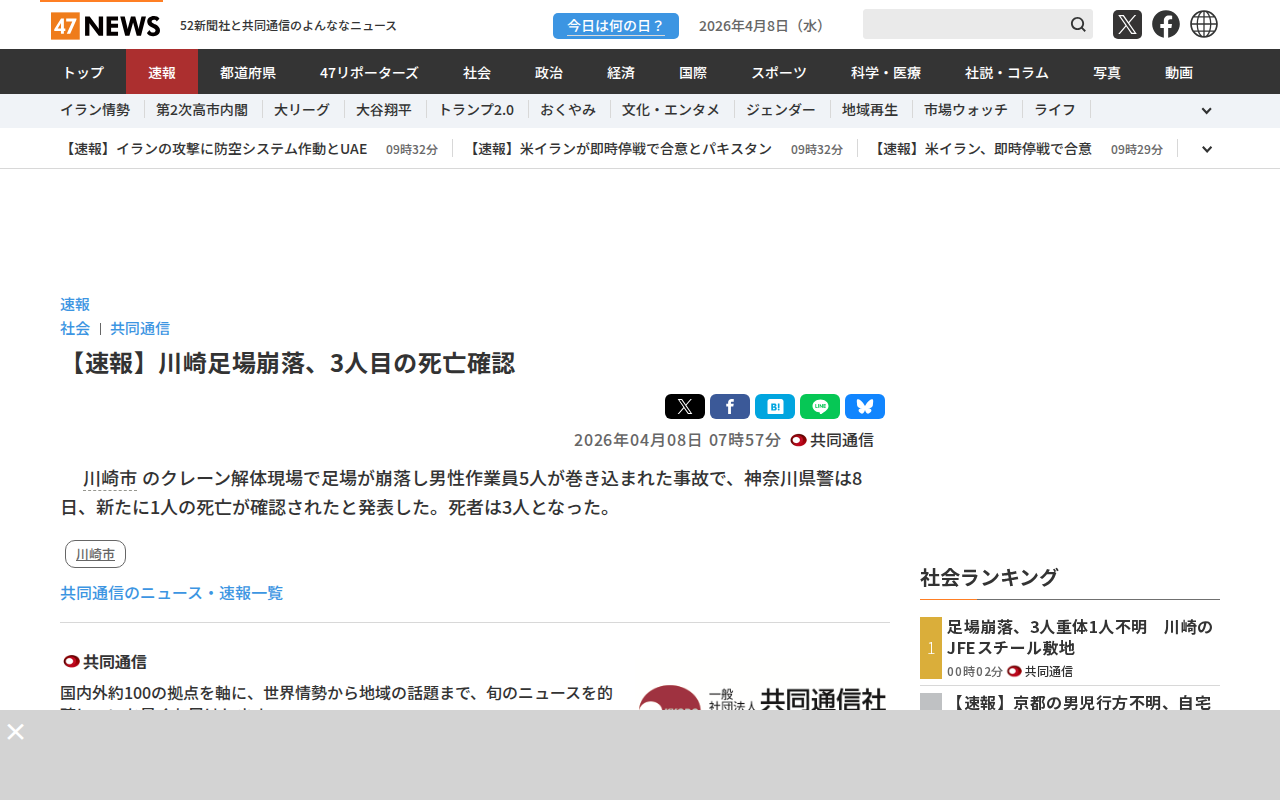Open the 政治 navigation tab
Image resolution: width=1280 pixels, height=800 pixels.
point(549,72)
